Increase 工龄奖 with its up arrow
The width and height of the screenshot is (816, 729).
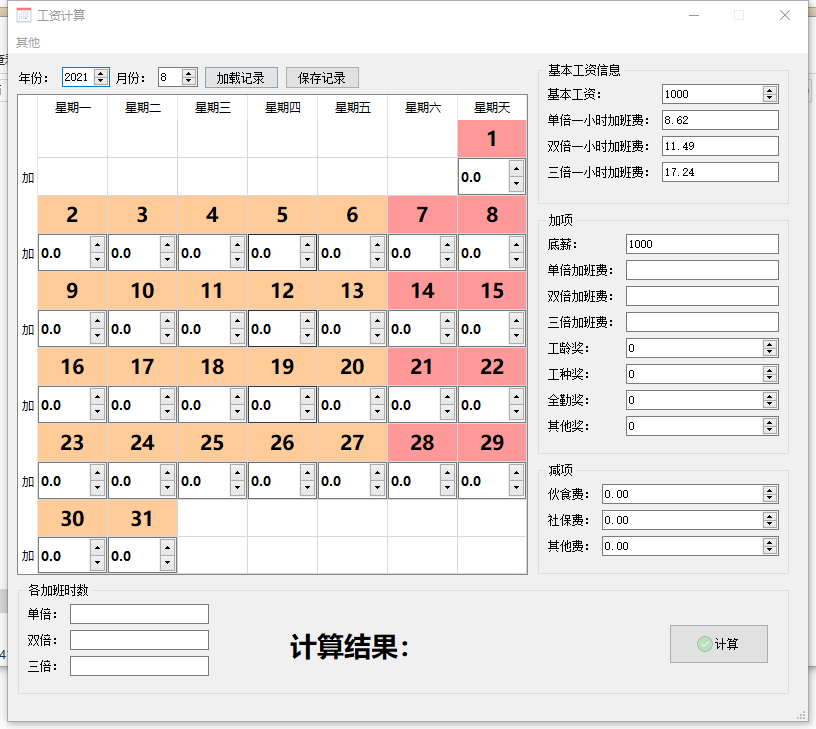pos(769,344)
